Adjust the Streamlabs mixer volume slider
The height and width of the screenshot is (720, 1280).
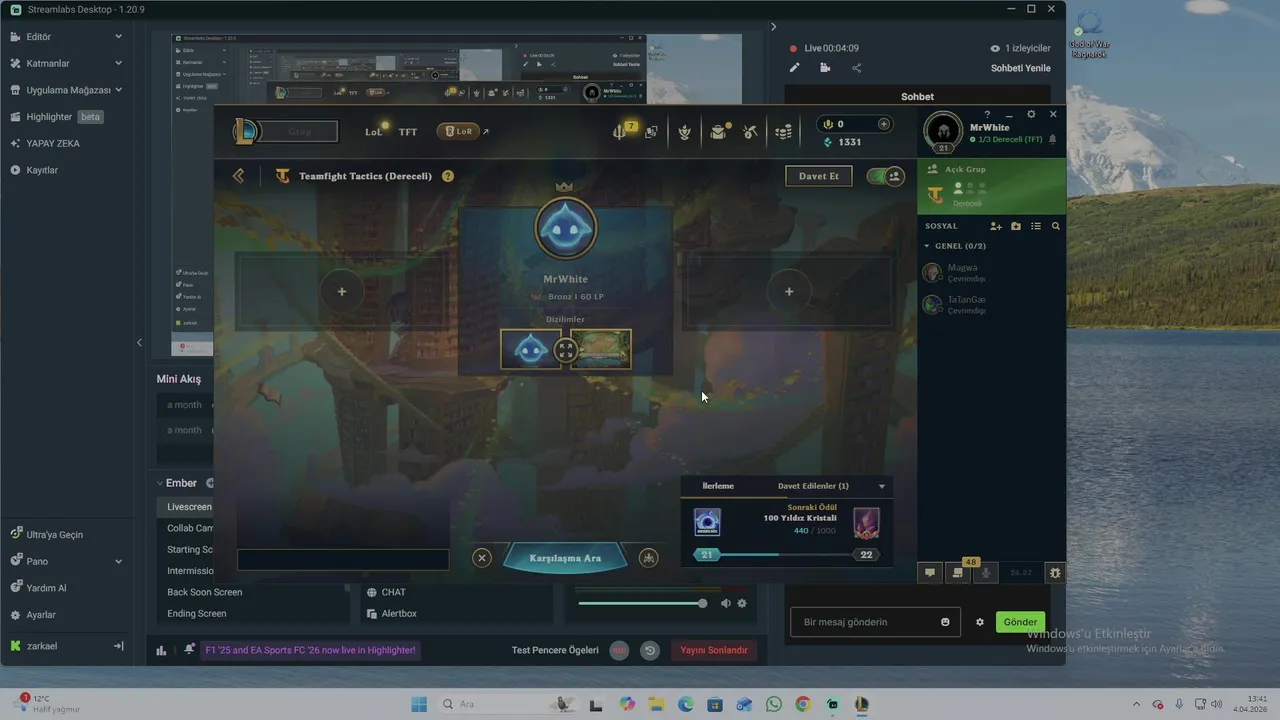pyautogui.click(x=641, y=603)
